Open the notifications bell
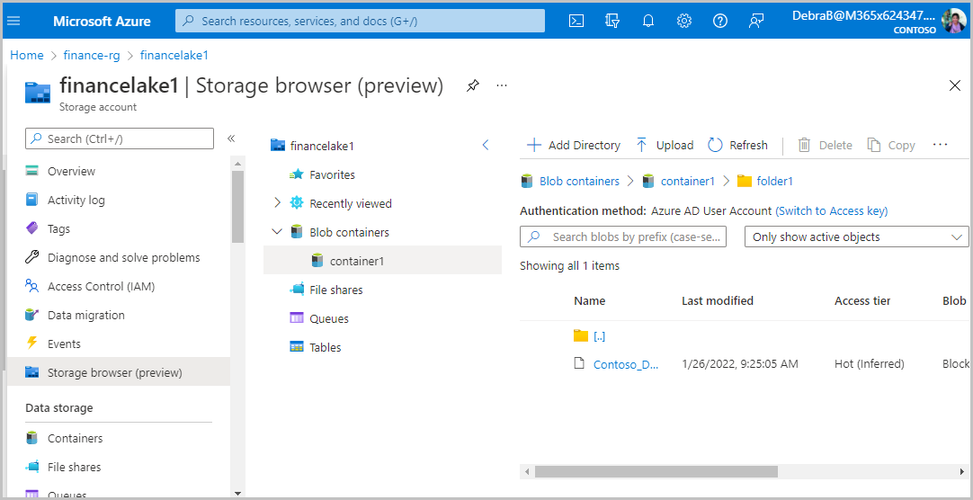973x500 pixels. (x=648, y=20)
